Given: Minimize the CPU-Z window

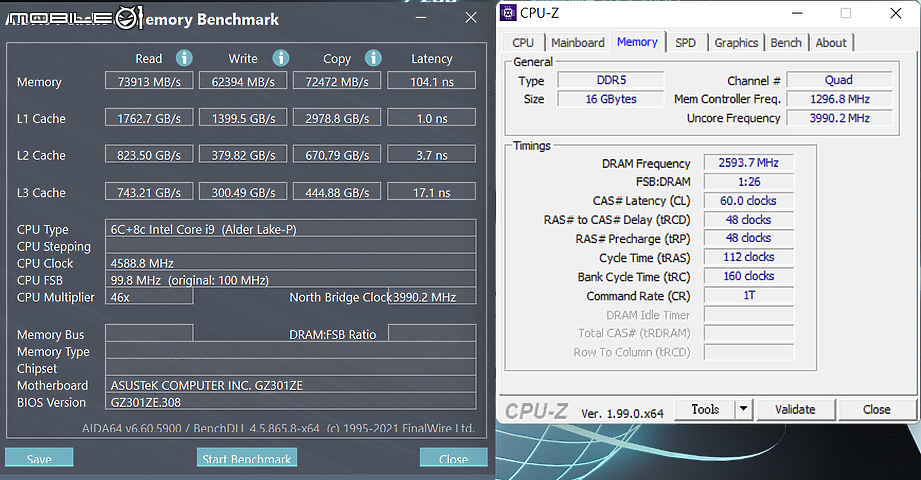Looking at the screenshot, I should pyautogui.click(x=797, y=13).
